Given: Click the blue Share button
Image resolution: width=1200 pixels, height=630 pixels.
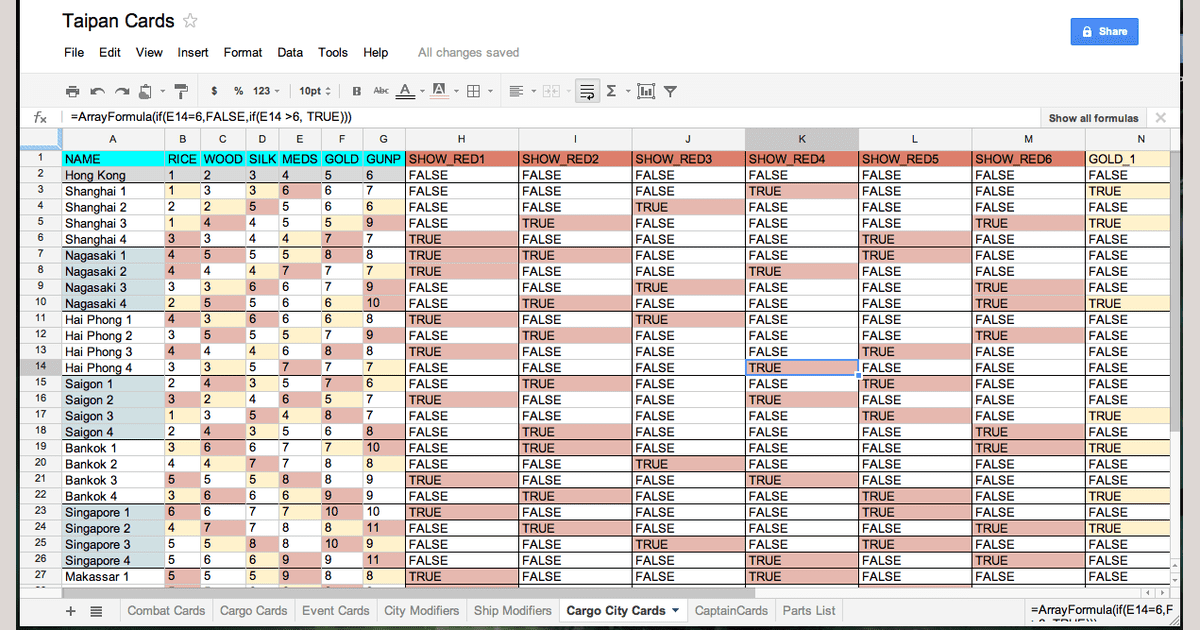Looking at the screenshot, I should [x=1104, y=31].
